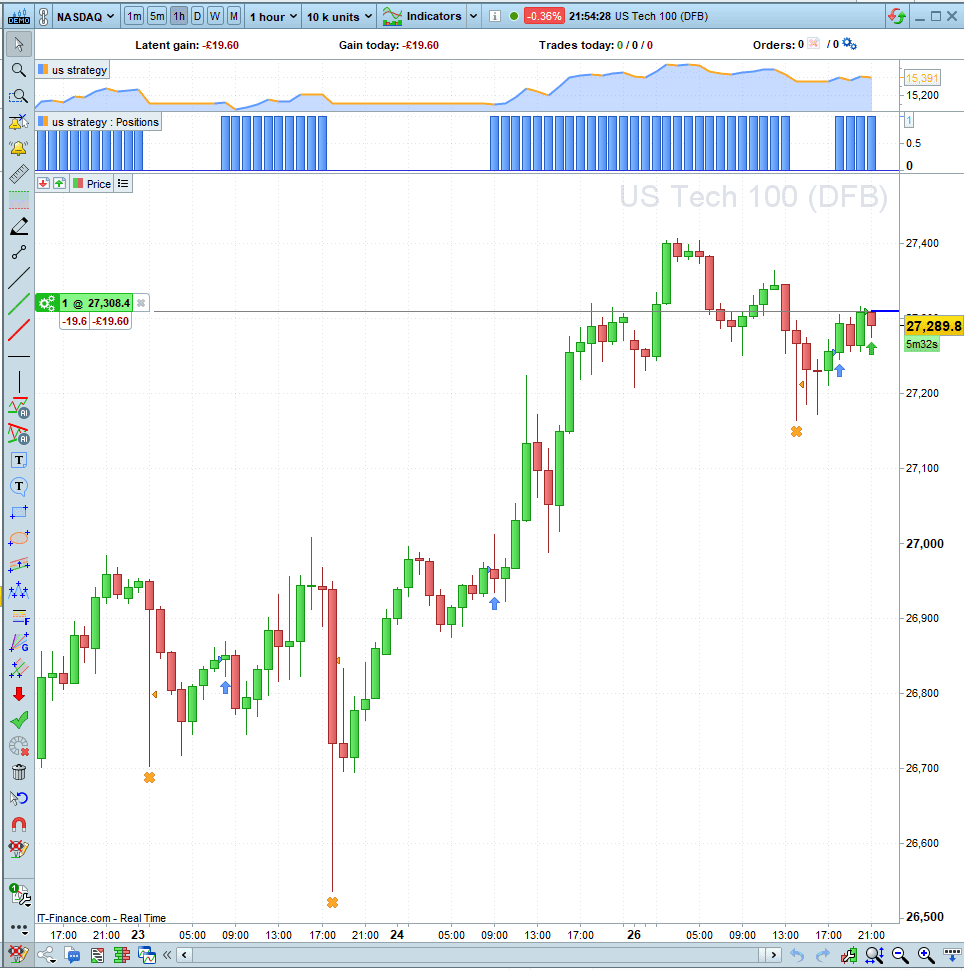
Task: Close the 1 @ 27,308.4 position
Action: [140, 303]
